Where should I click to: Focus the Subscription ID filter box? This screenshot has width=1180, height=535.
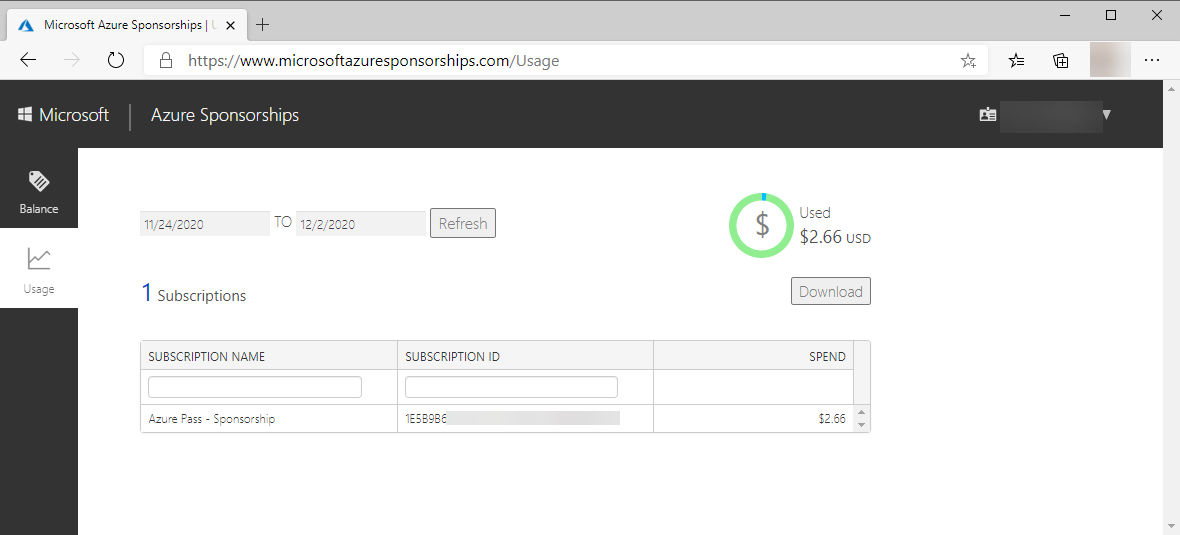pyautogui.click(x=511, y=387)
